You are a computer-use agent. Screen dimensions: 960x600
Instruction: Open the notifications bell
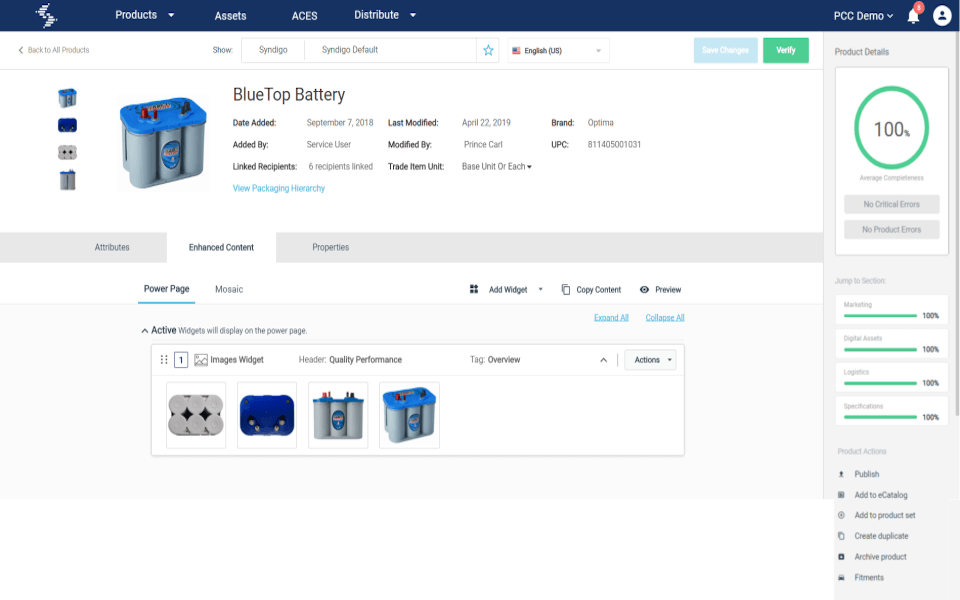point(913,16)
